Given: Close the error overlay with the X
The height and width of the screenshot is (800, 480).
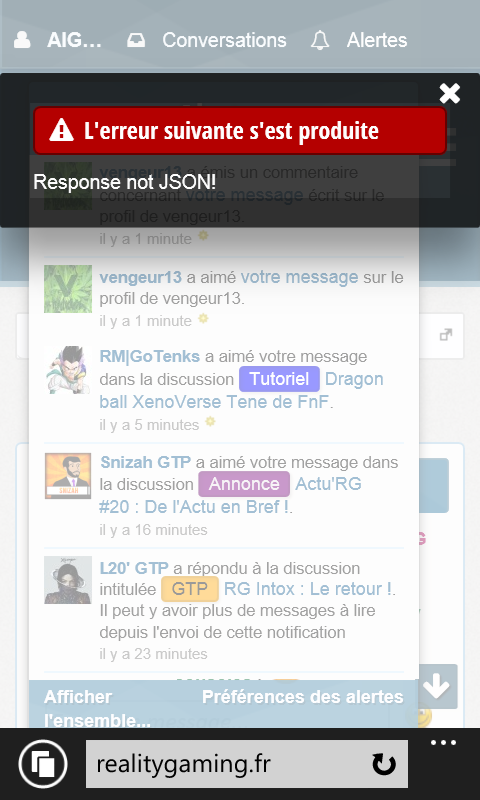Looking at the screenshot, I should click(449, 93).
